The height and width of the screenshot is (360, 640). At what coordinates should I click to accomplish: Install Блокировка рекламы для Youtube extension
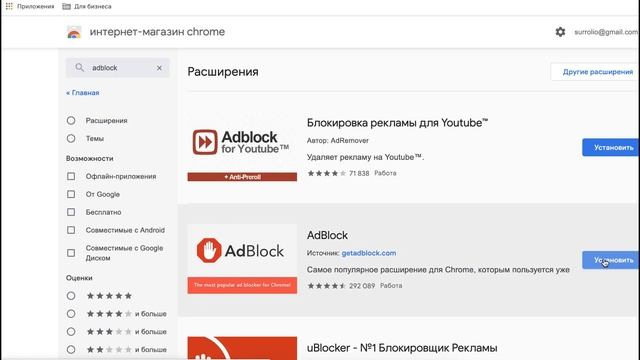pyautogui.click(x=611, y=147)
